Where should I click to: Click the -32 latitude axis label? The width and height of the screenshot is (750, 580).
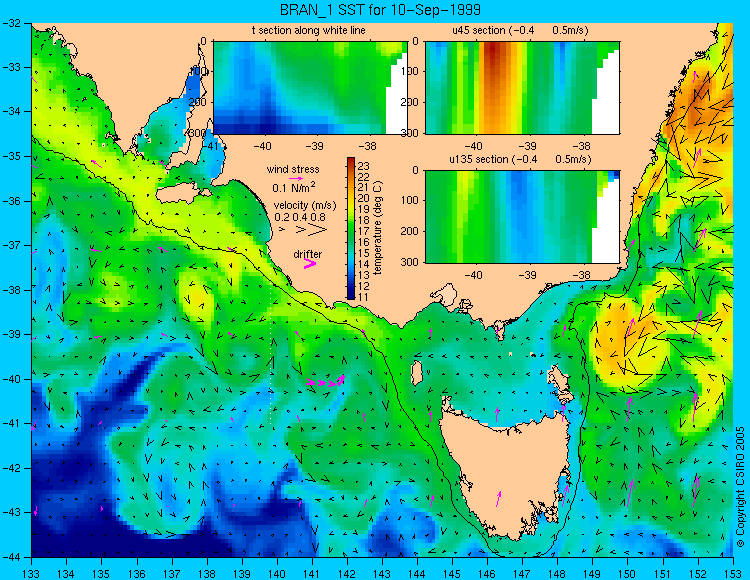pos(13,22)
